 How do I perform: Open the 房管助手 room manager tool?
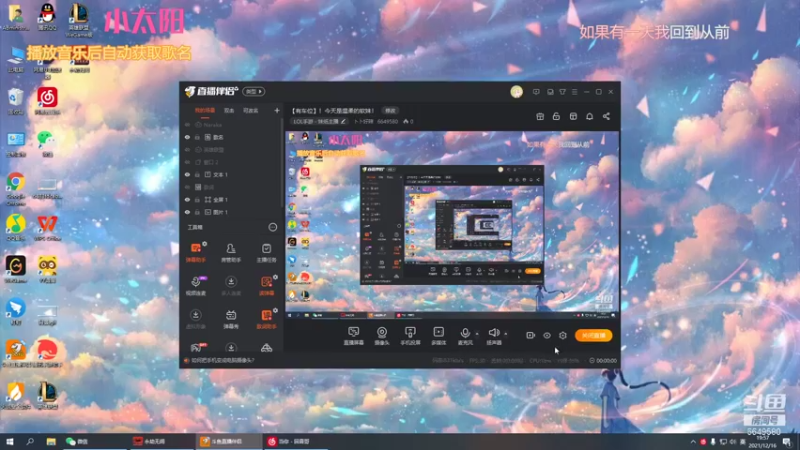point(231,253)
